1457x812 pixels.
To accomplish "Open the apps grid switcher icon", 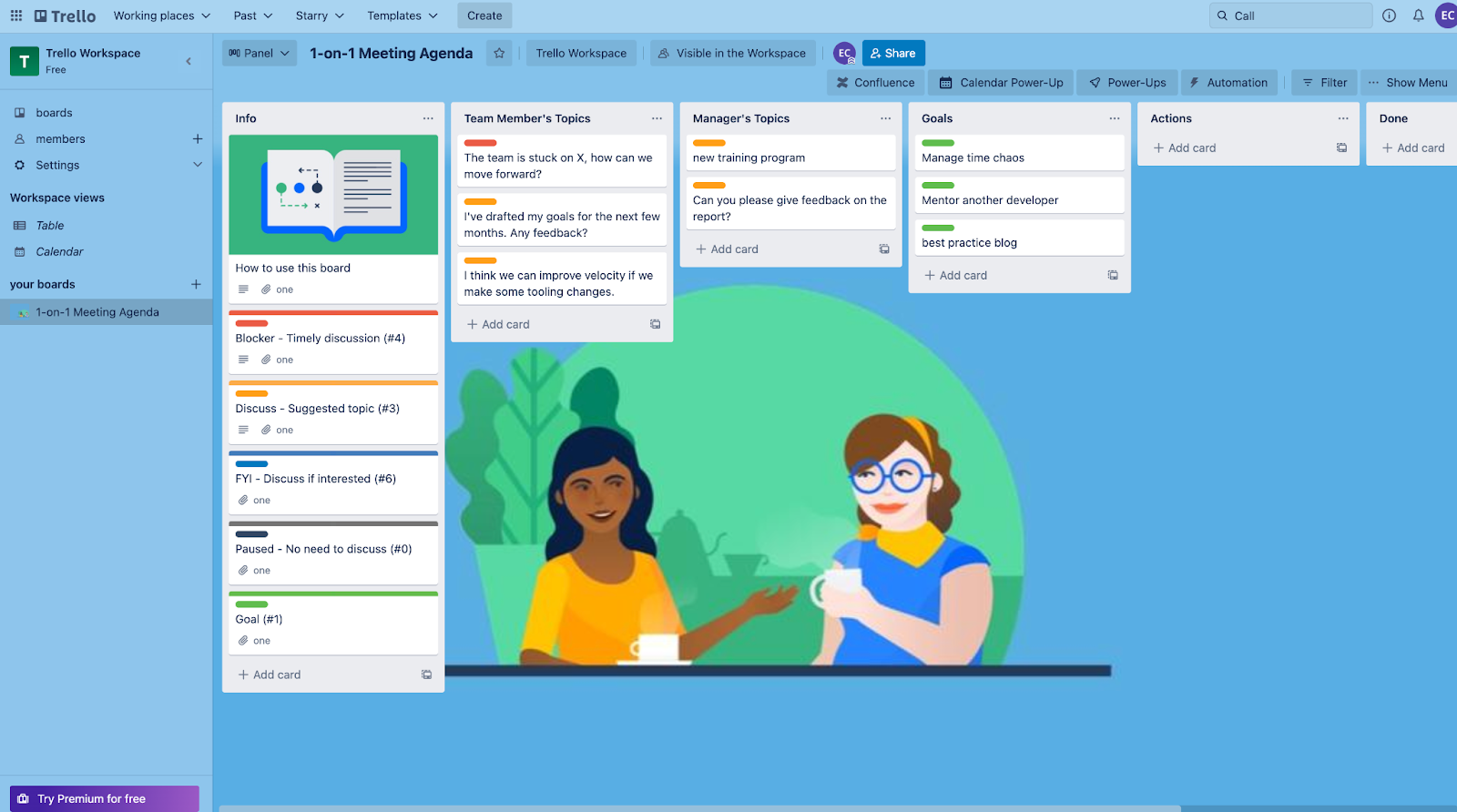I will pos(16,15).
